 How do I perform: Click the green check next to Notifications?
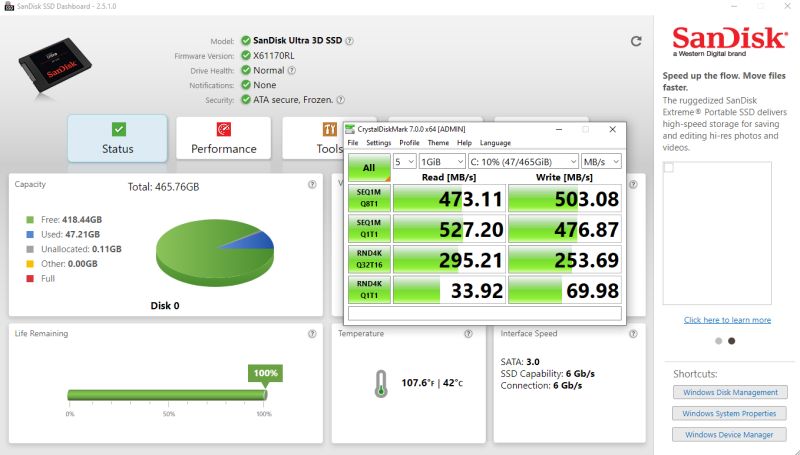coord(246,85)
